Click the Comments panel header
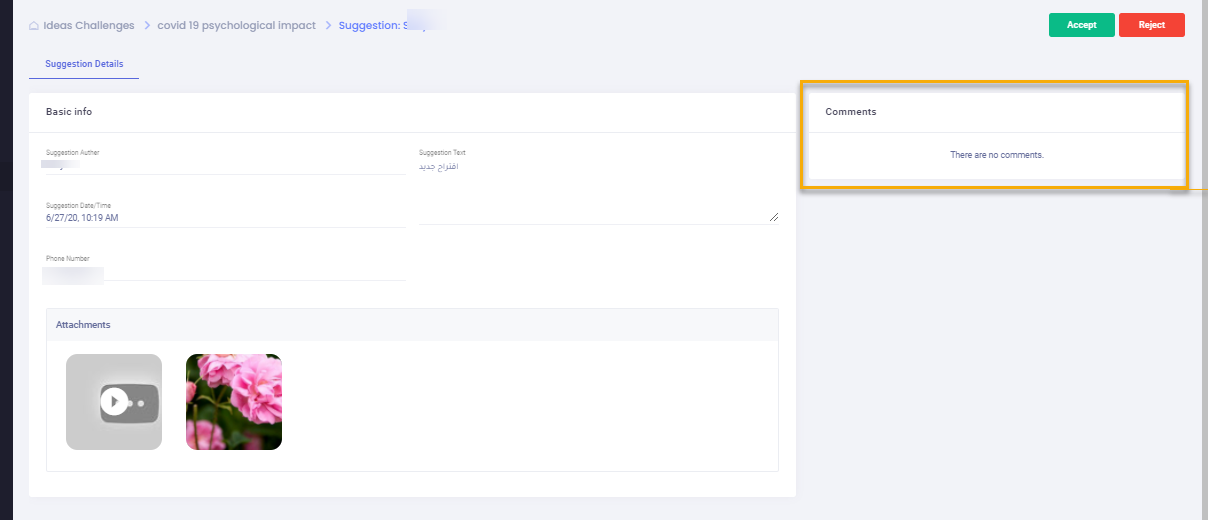The image size is (1208, 520). coord(851,112)
